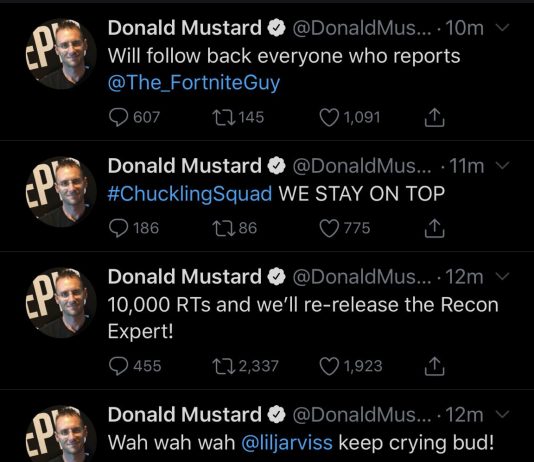
Task: Open the @liljarviss mention link
Action: click(287, 443)
